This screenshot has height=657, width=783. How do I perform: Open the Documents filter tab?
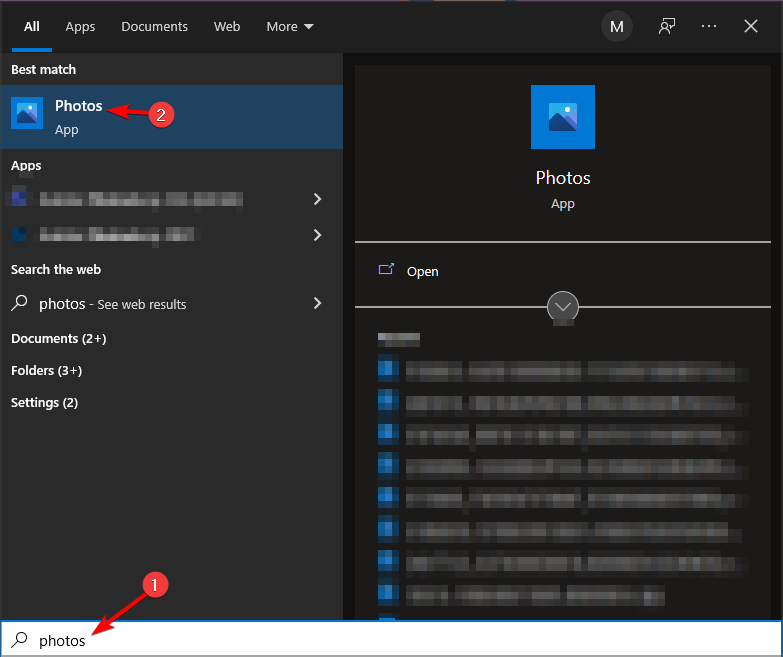(x=154, y=26)
